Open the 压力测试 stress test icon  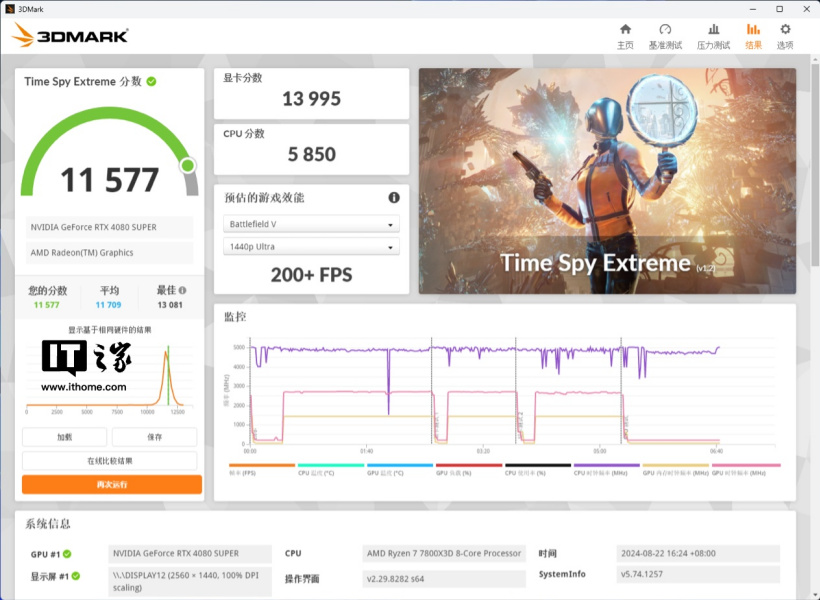point(713,36)
